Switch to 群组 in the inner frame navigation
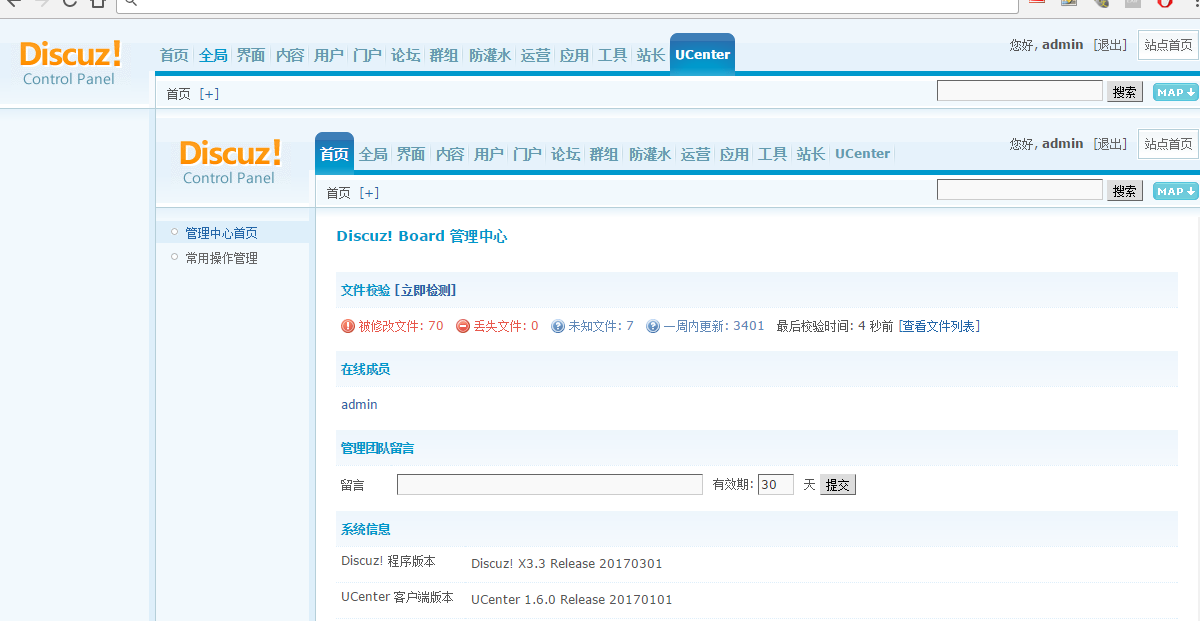The image size is (1200, 621). [604, 154]
